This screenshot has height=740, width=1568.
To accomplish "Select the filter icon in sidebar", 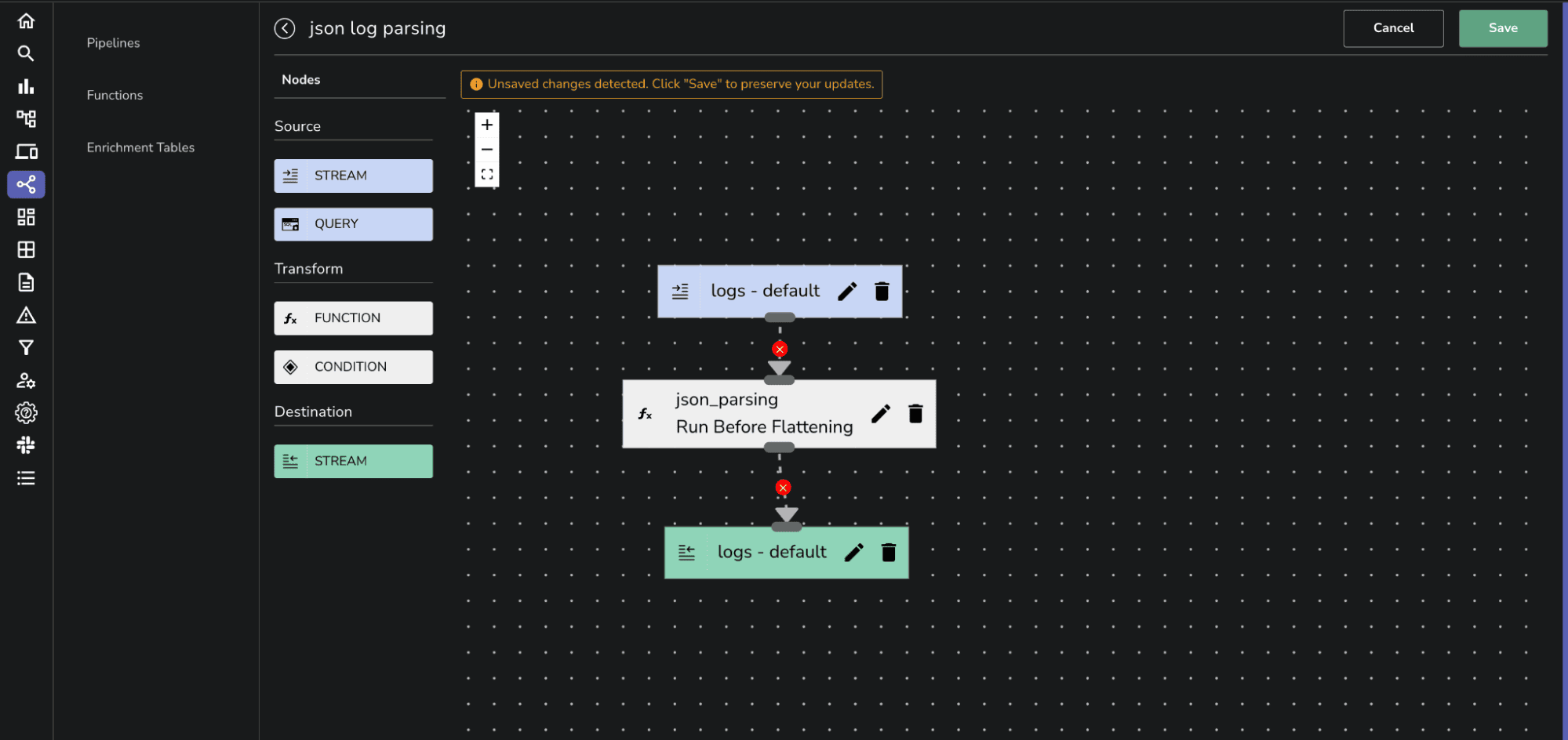I will 26,347.
